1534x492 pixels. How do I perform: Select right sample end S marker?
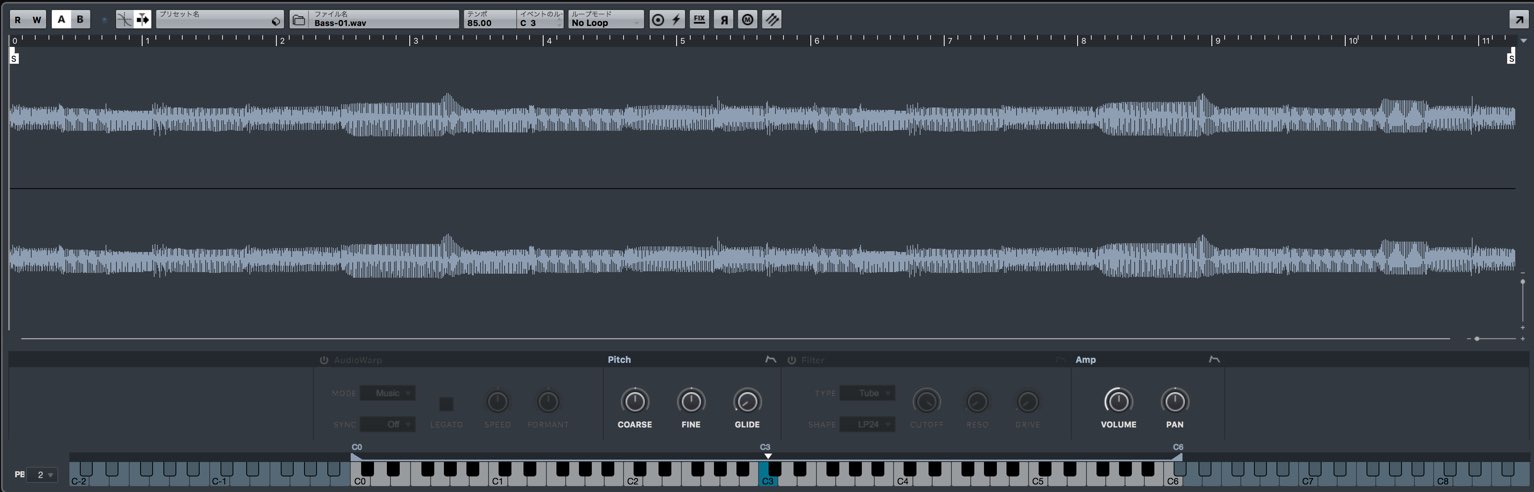[1511, 59]
